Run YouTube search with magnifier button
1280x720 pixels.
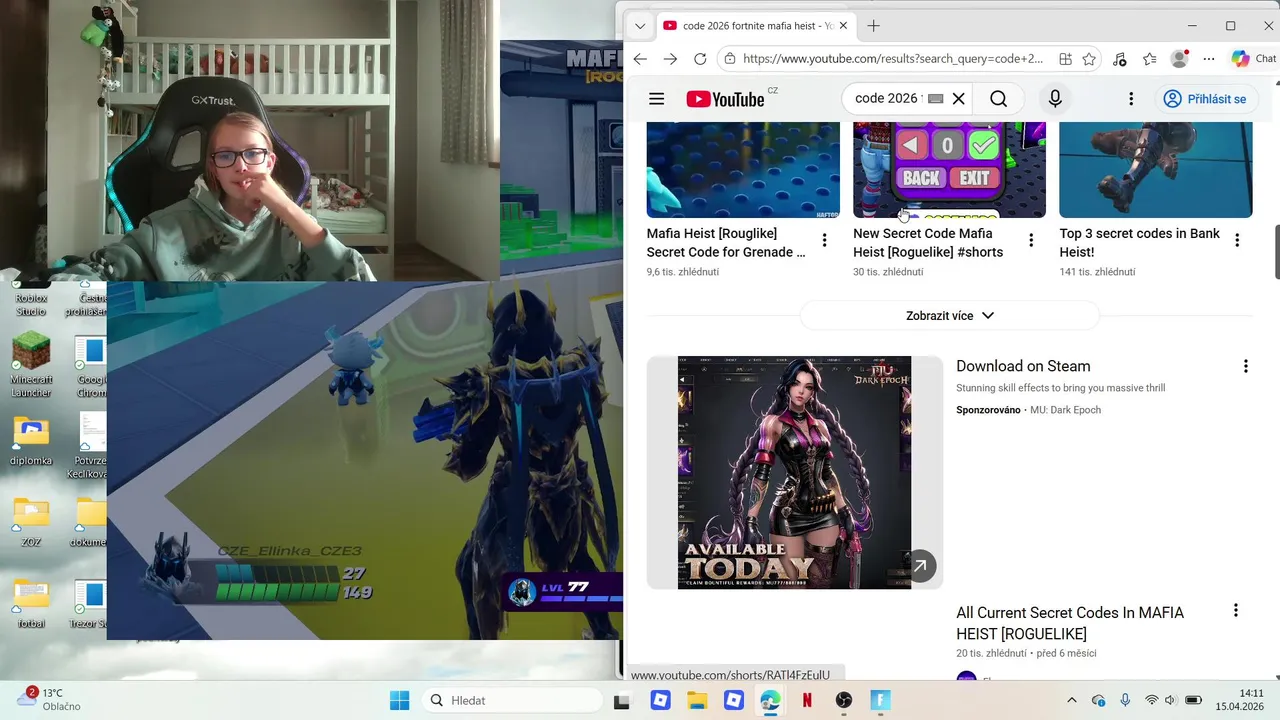(998, 99)
